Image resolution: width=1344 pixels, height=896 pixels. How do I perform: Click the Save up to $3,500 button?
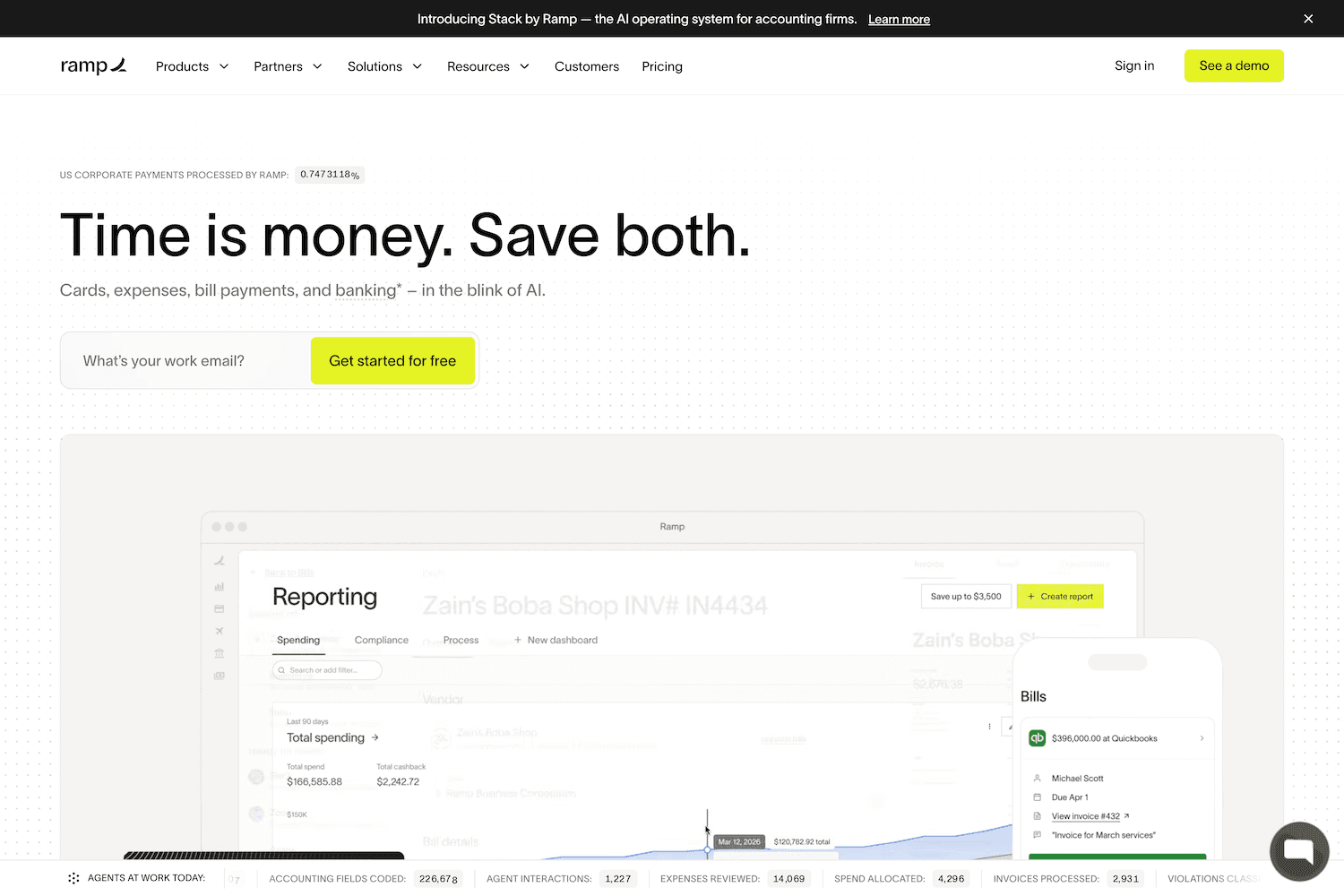coord(966,597)
